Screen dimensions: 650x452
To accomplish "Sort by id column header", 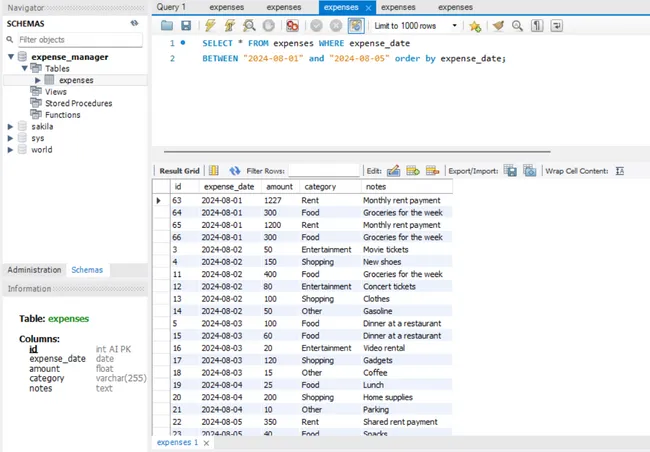I will (184, 187).
